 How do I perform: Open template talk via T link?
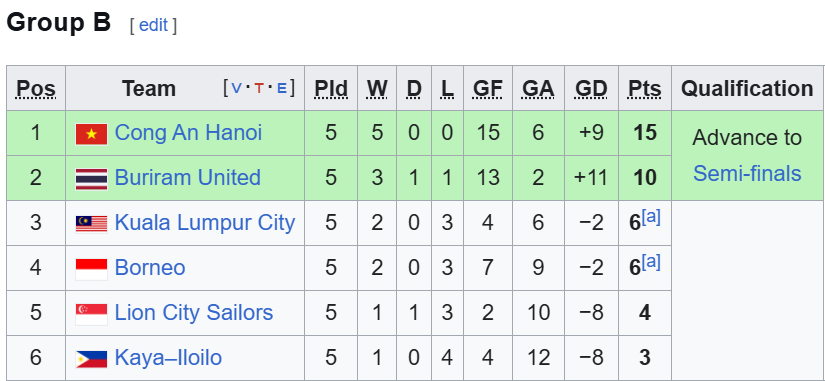pos(259,88)
